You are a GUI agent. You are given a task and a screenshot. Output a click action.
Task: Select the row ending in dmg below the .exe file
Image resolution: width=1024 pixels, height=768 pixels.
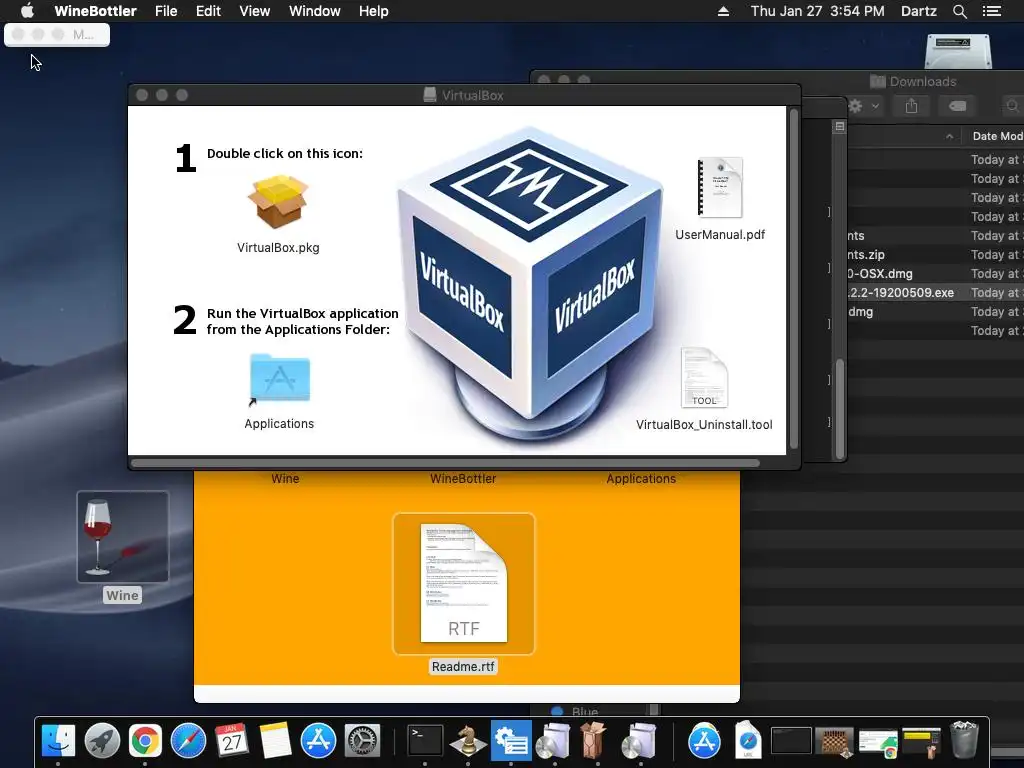(x=935, y=312)
